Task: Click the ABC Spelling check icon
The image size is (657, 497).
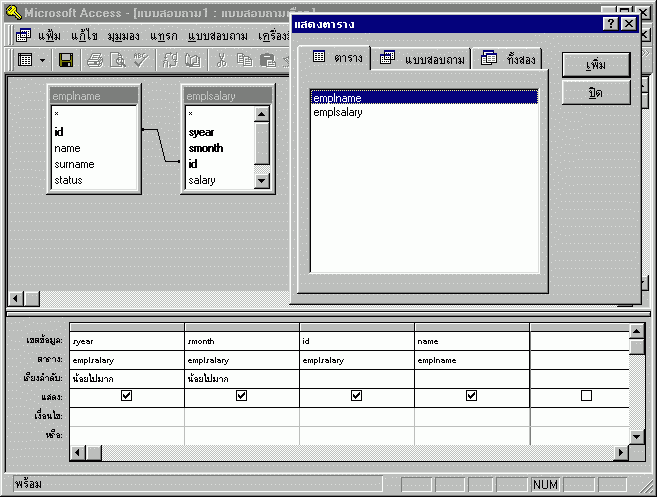Action: (x=139, y=60)
